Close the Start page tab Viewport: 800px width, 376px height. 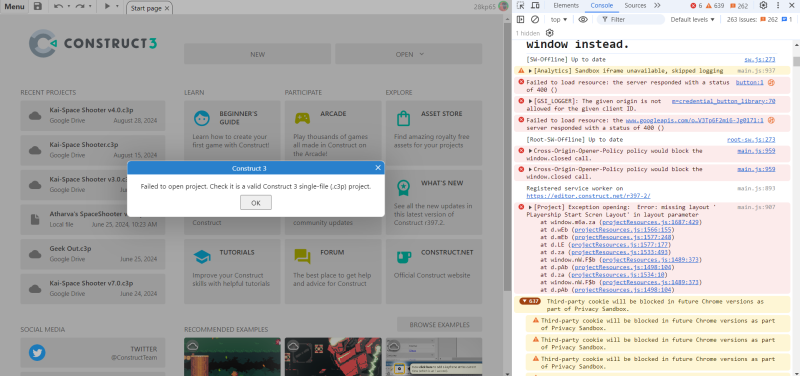point(167,8)
